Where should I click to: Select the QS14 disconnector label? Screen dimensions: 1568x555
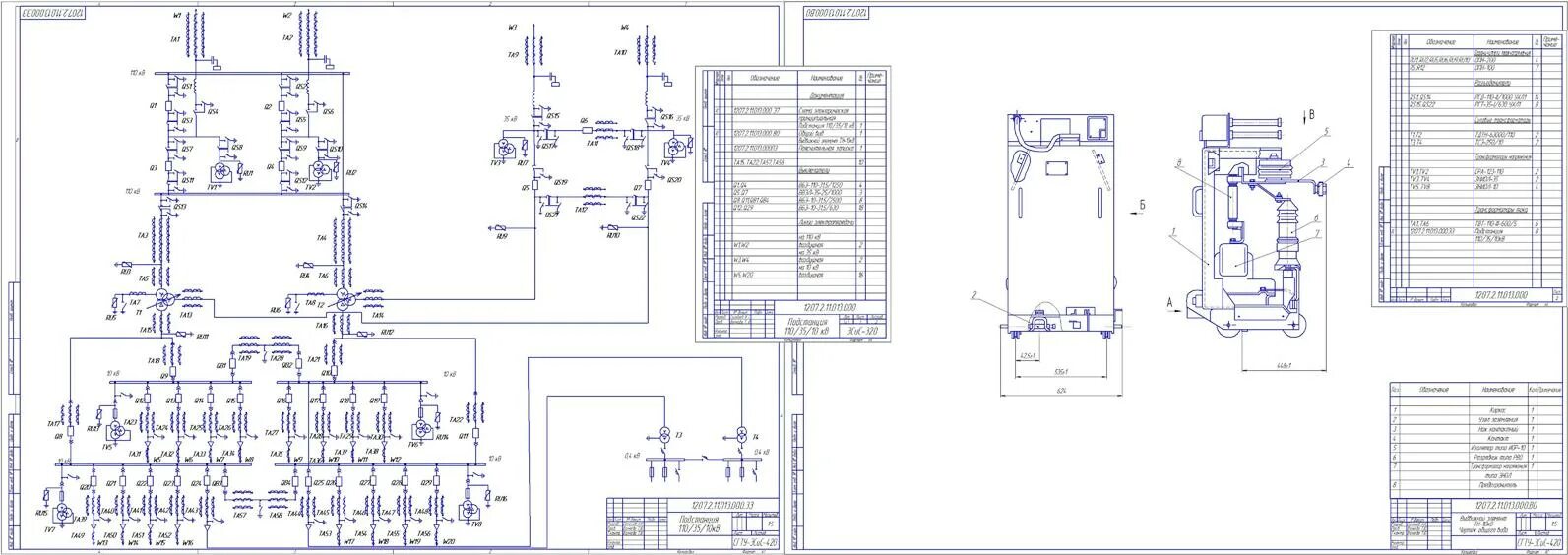coord(361,205)
